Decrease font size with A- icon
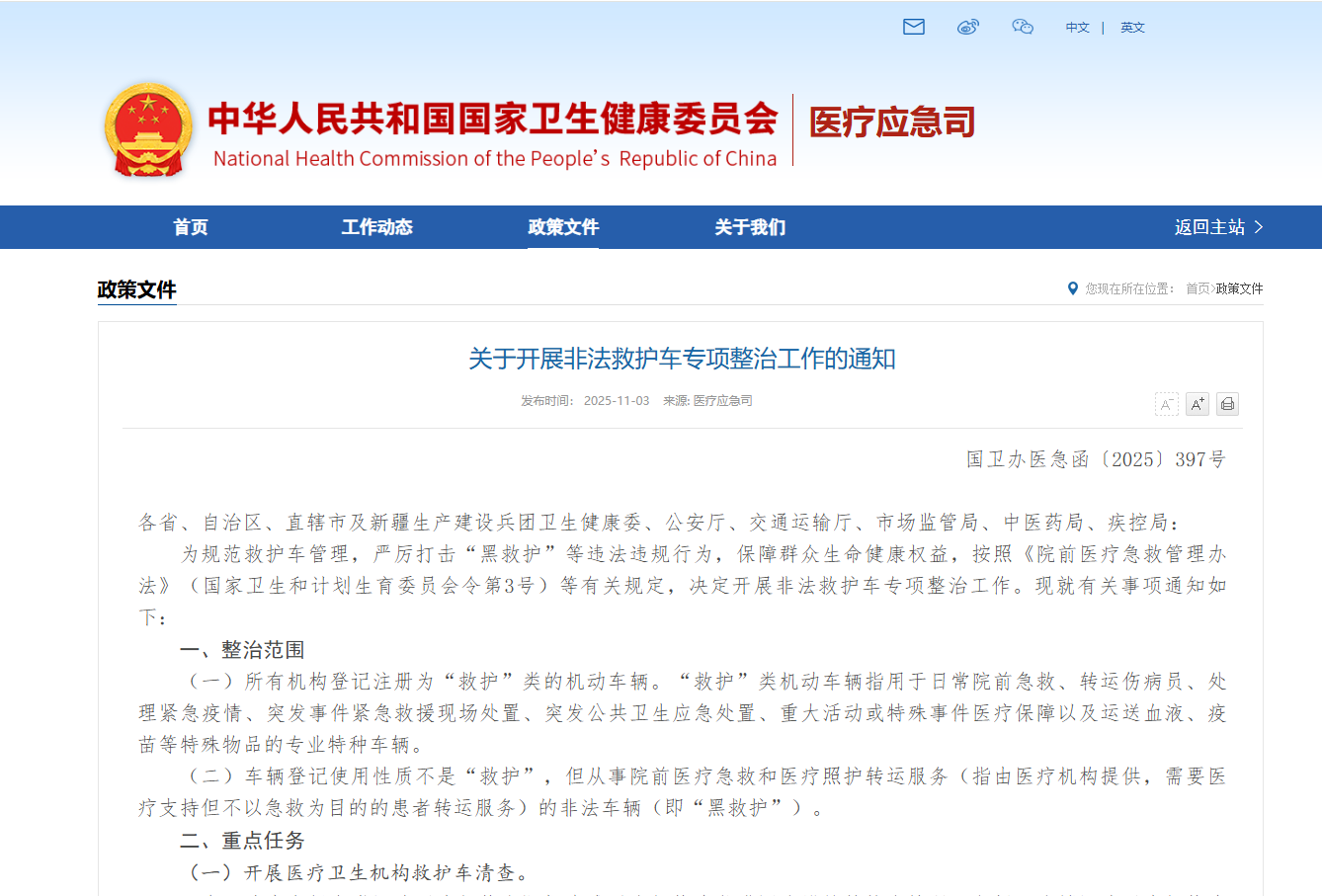1322x896 pixels. 1167,404
